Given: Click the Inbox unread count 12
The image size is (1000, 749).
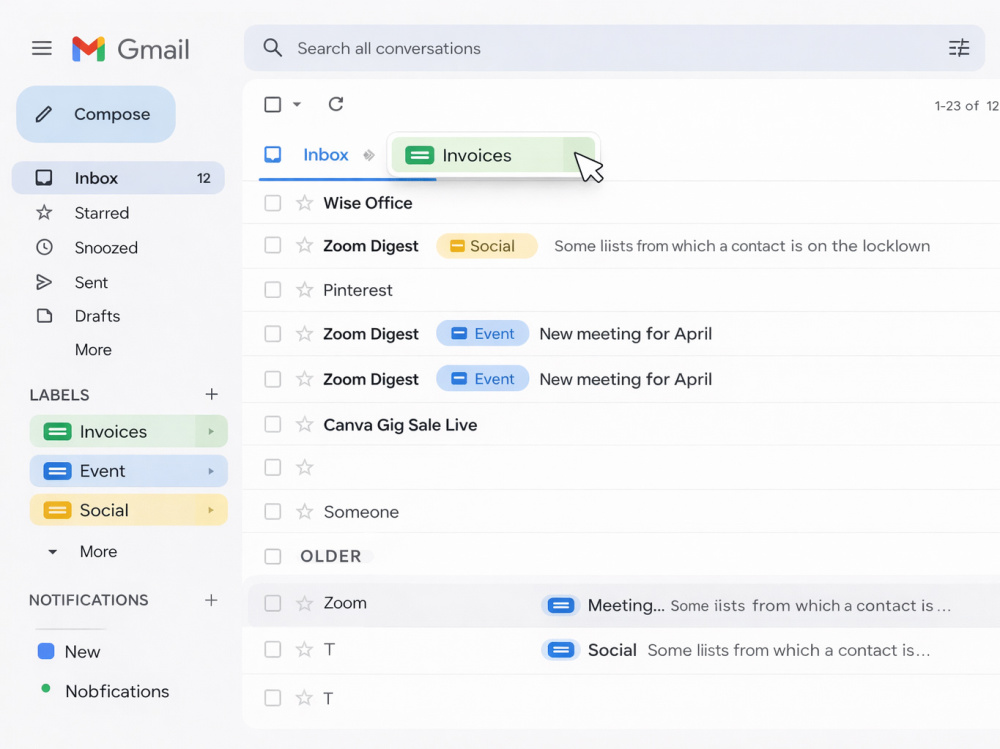Looking at the screenshot, I should (203, 178).
